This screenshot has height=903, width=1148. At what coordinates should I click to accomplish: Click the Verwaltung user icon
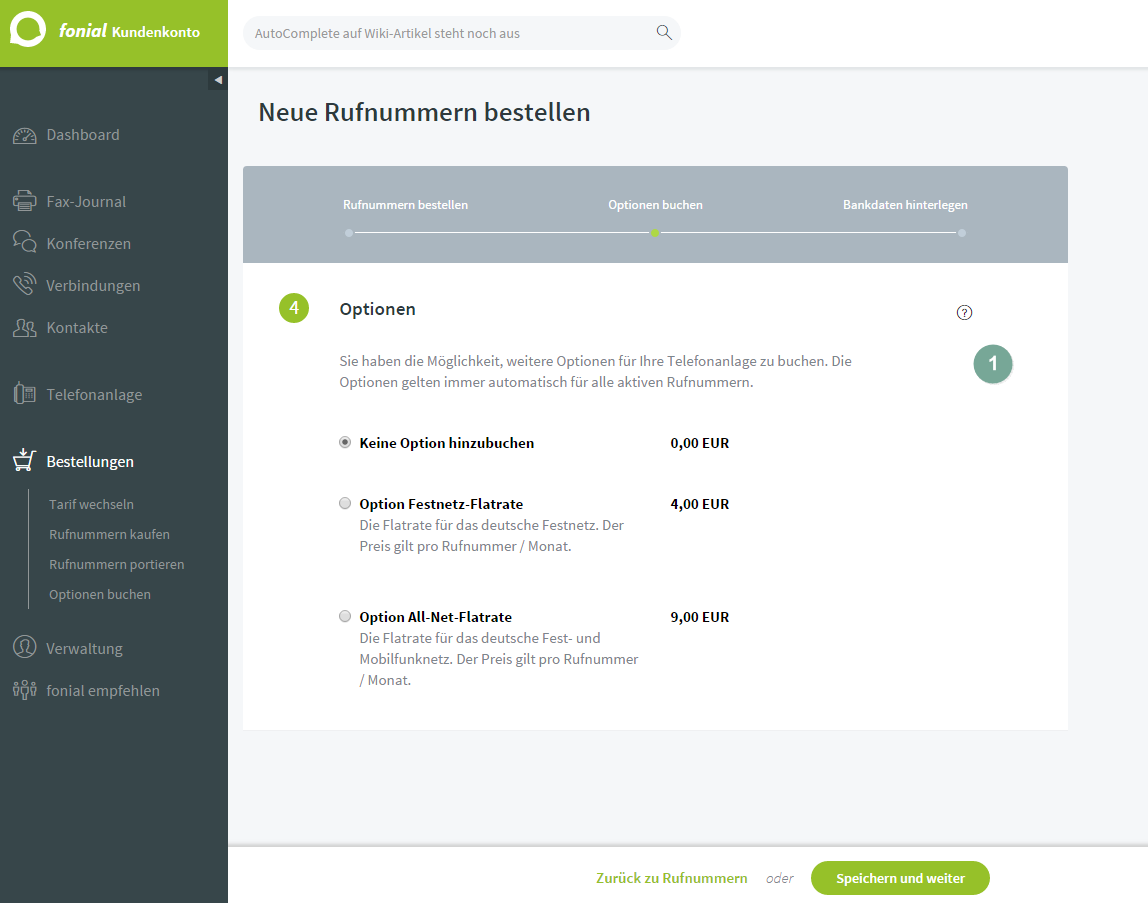pos(24,647)
